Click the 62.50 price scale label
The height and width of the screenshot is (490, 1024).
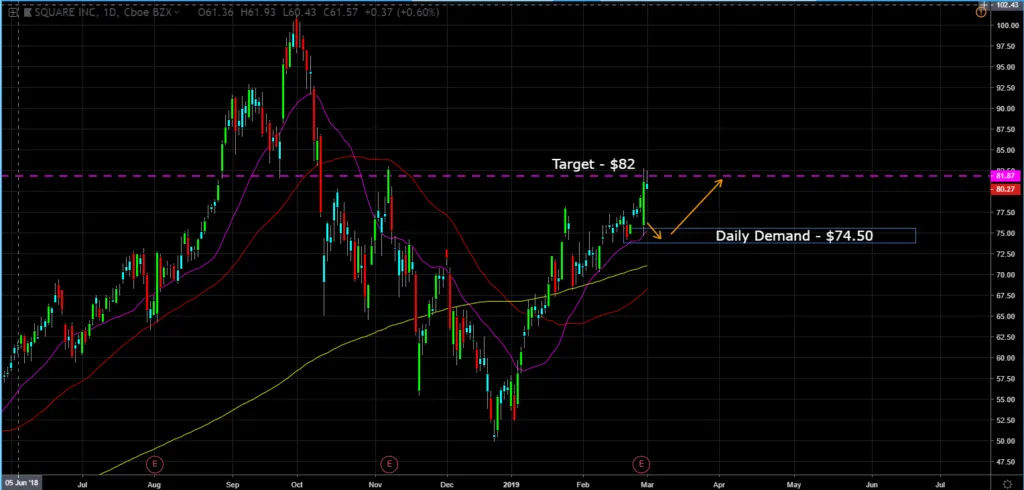pyautogui.click(x=1006, y=337)
